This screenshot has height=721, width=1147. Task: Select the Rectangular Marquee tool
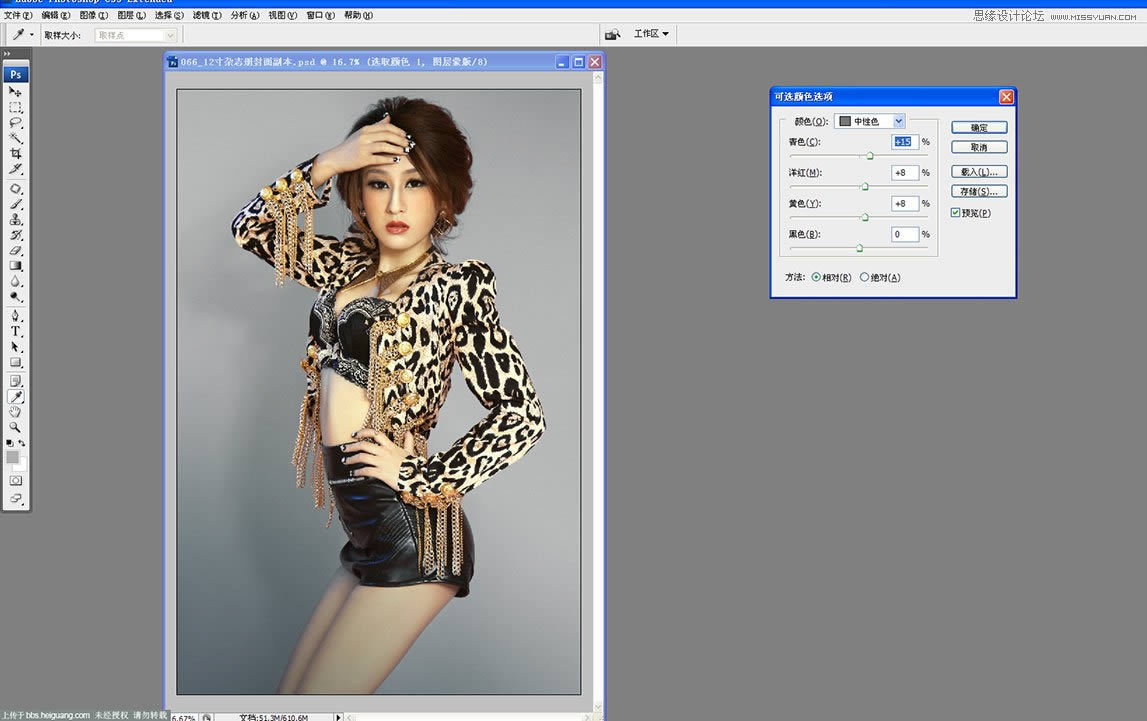(15, 107)
